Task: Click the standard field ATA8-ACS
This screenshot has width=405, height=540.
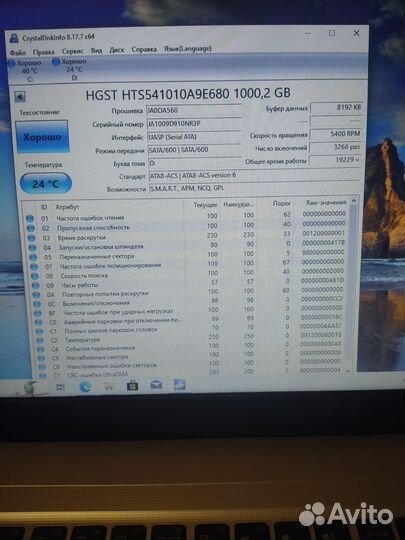Action: pyautogui.click(x=255, y=175)
